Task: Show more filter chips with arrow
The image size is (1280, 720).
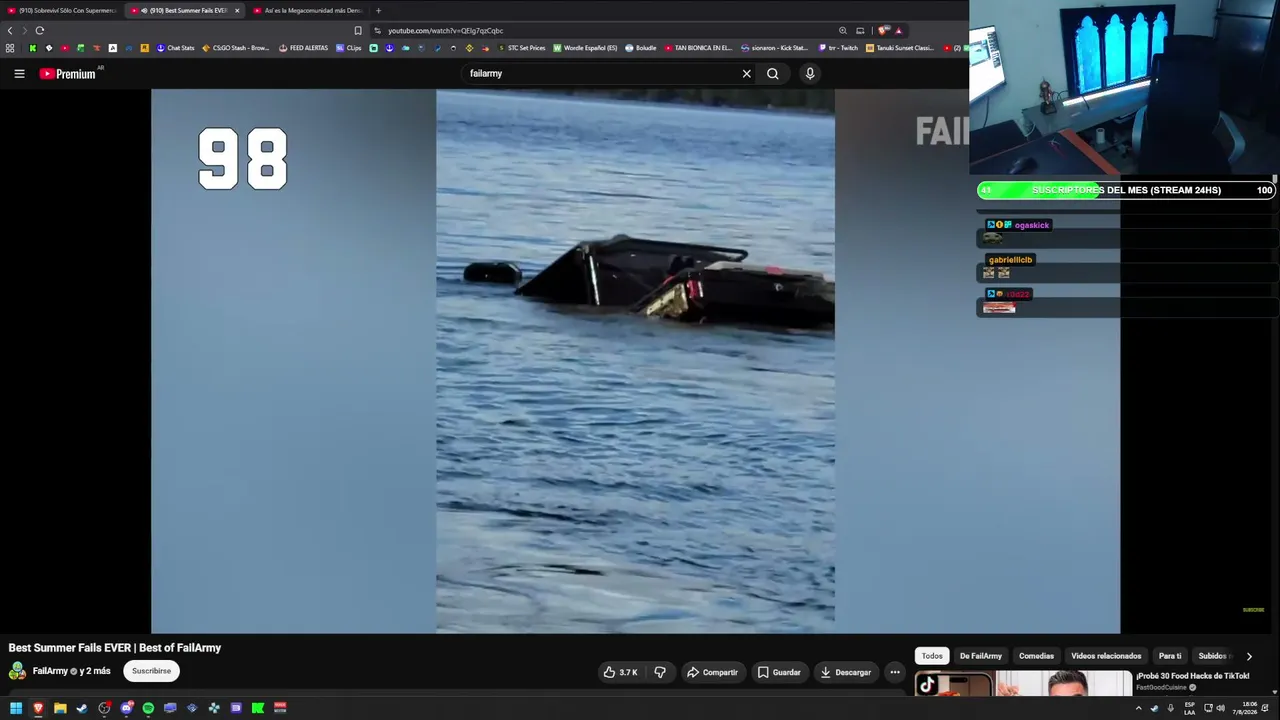Action: click(x=1249, y=656)
